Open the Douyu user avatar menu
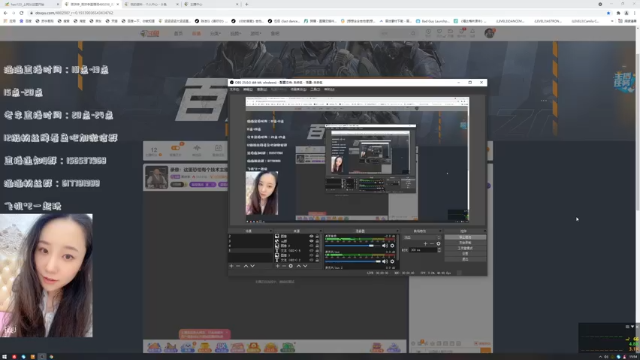The height and width of the screenshot is (360, 640). [x=489, y=33]
